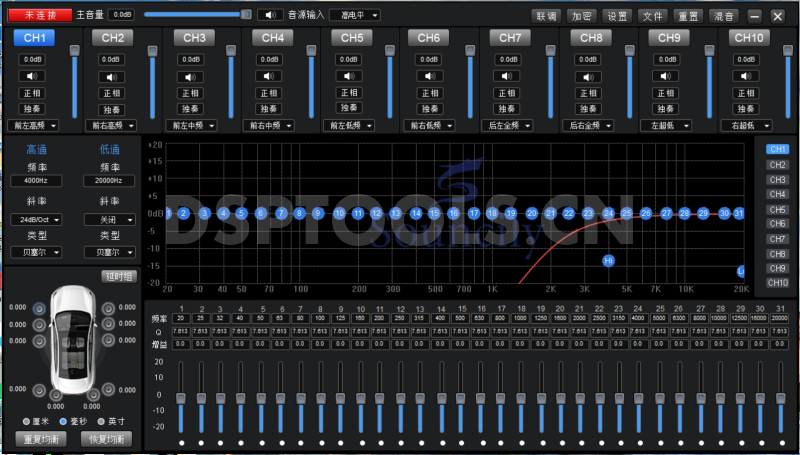This screenshot has height=455, width=800.
Task: Select EQ node 11 on the graph
Action: point(358,213)
